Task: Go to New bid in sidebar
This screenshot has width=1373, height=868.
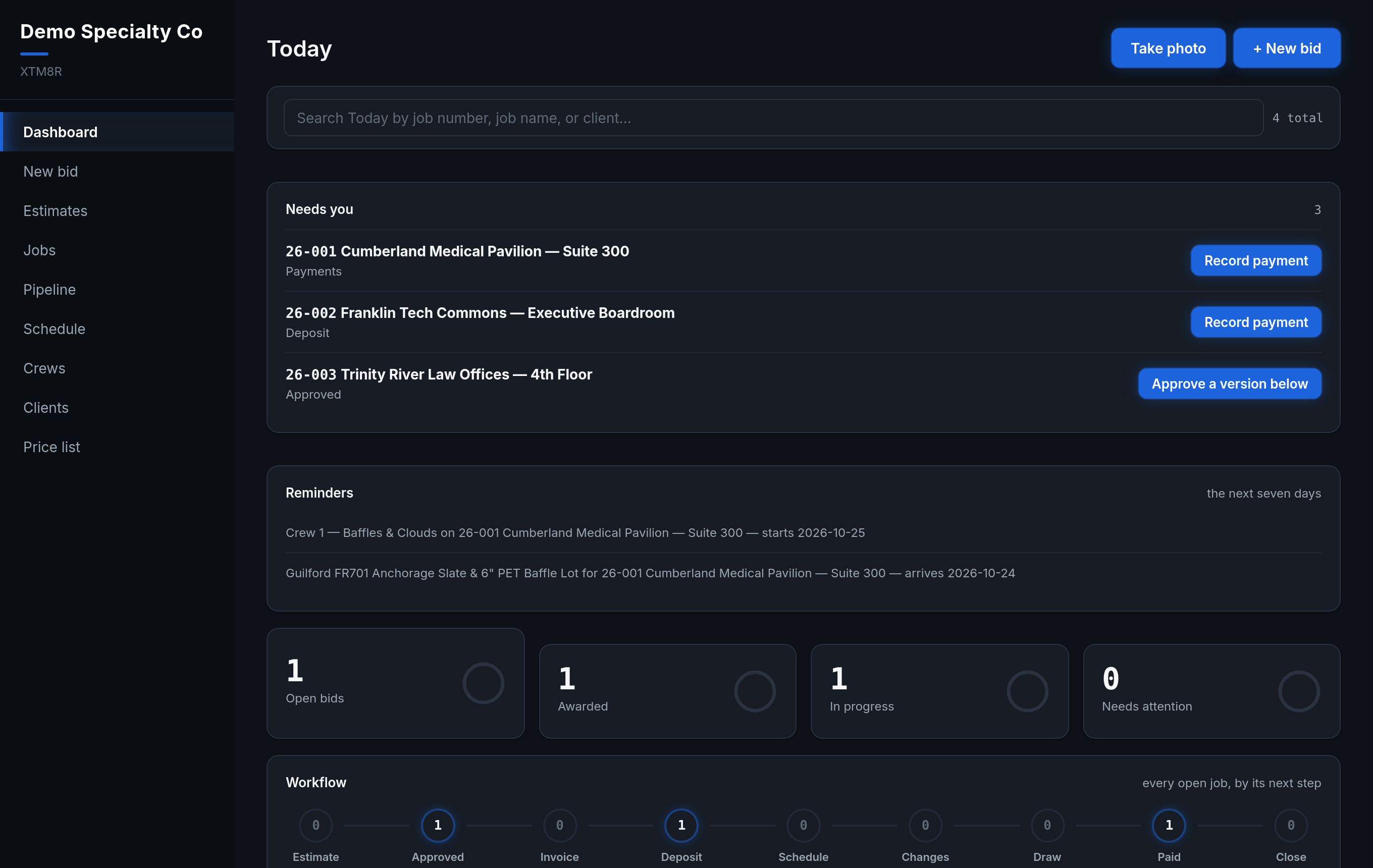Action: coord(117,171)
